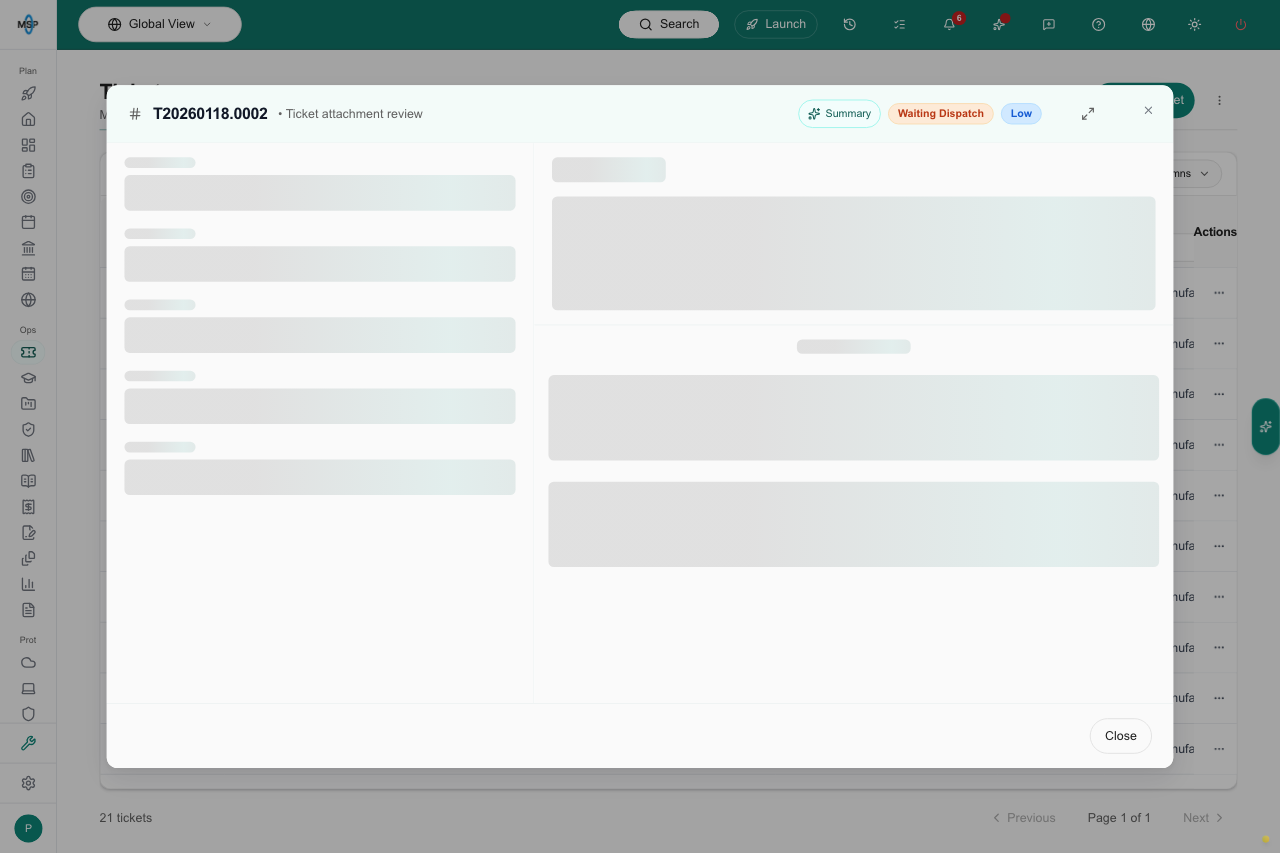This screenshot has width=1280, height=853.
Task: Go to the Next page of tickets
Action: 1203,818
